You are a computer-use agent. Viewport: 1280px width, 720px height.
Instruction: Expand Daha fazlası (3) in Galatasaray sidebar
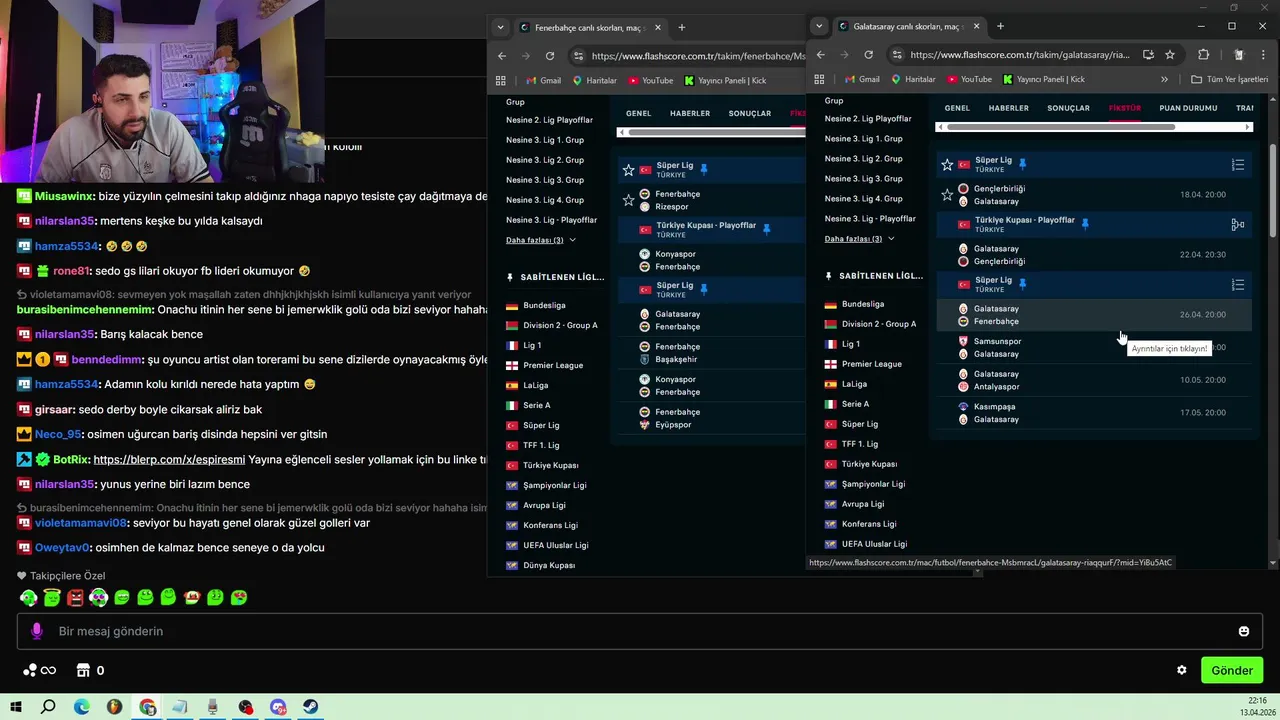(859, 239)
